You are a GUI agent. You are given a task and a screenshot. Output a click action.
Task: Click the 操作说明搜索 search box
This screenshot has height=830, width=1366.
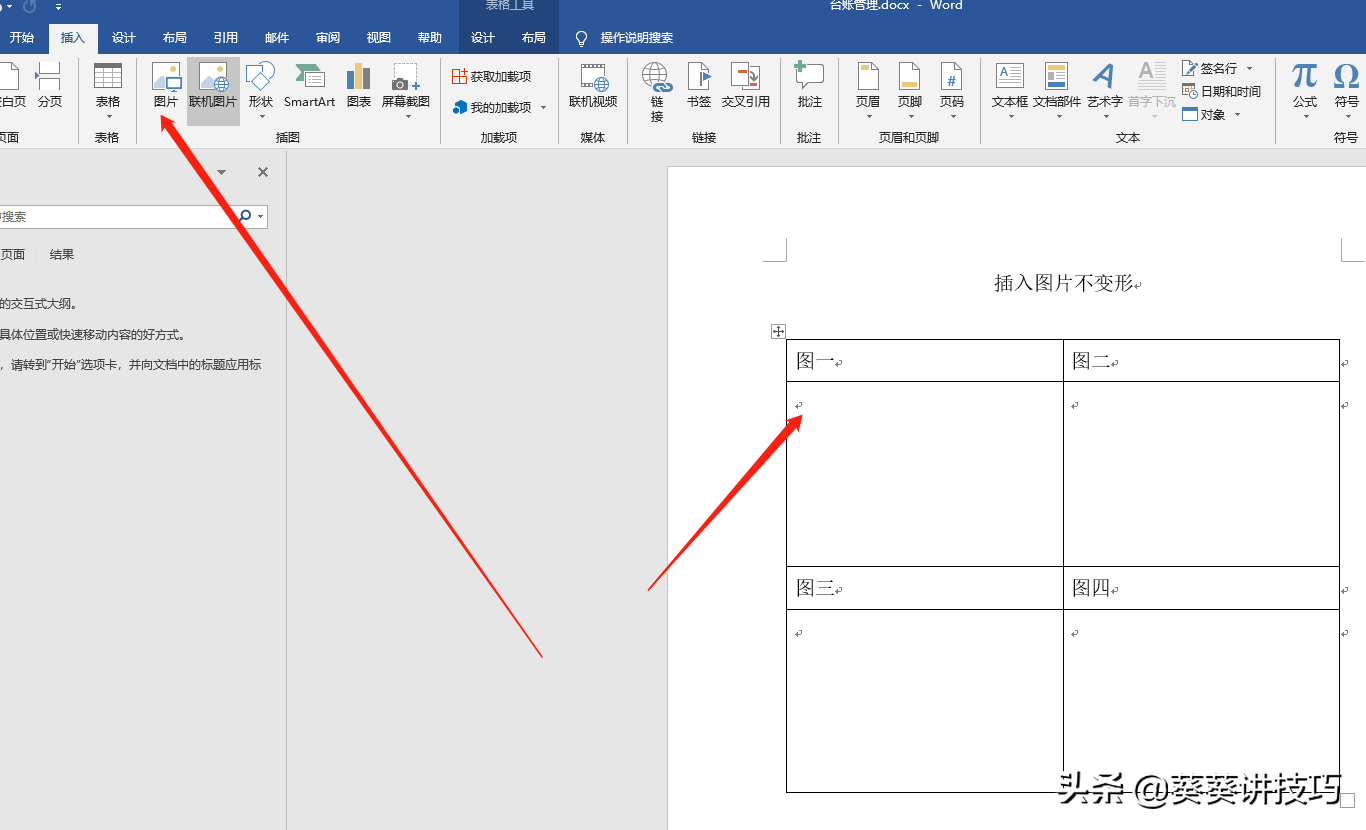tap(636, 38)
